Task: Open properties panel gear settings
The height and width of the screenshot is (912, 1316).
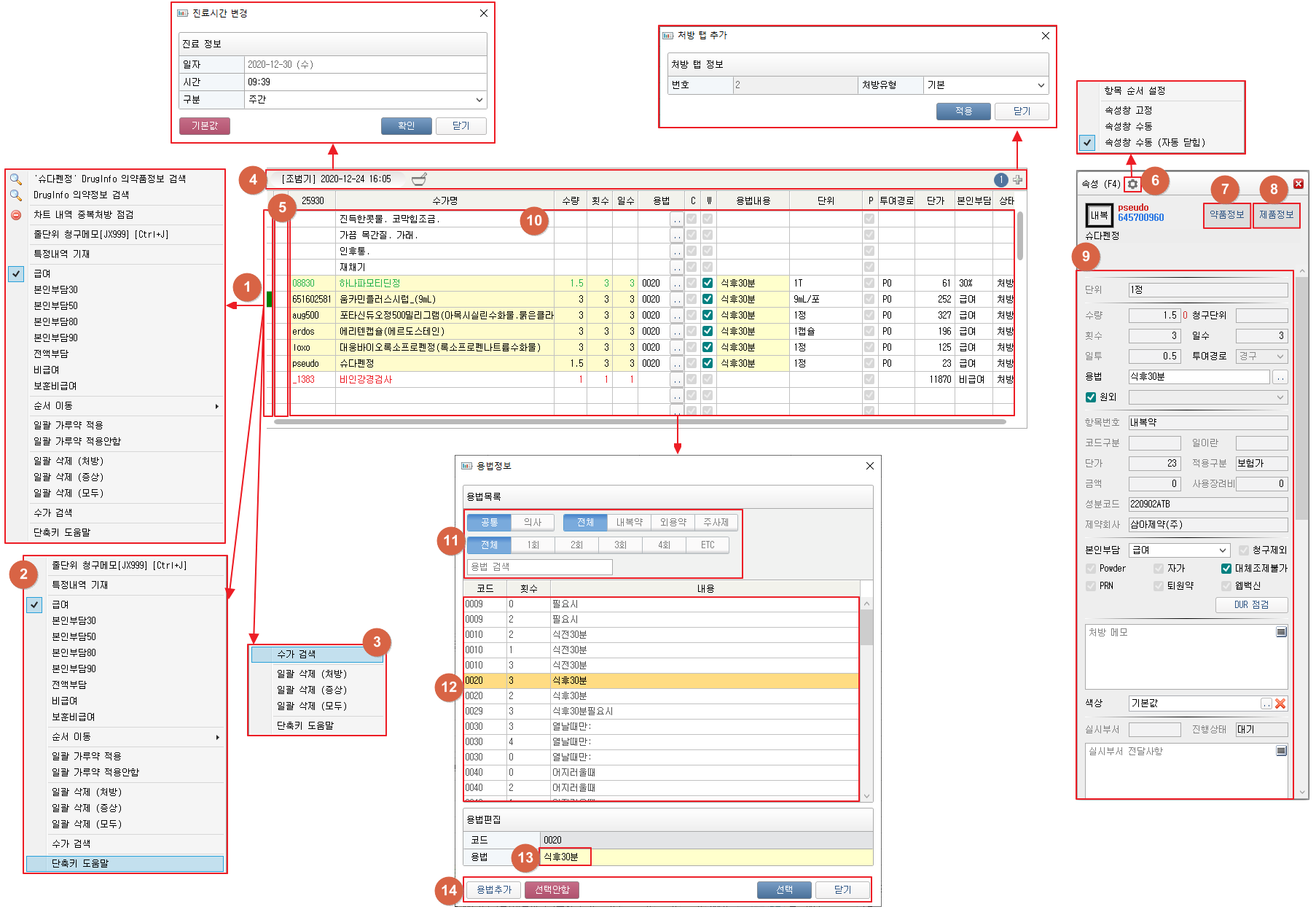Action: pos(1132,184)
